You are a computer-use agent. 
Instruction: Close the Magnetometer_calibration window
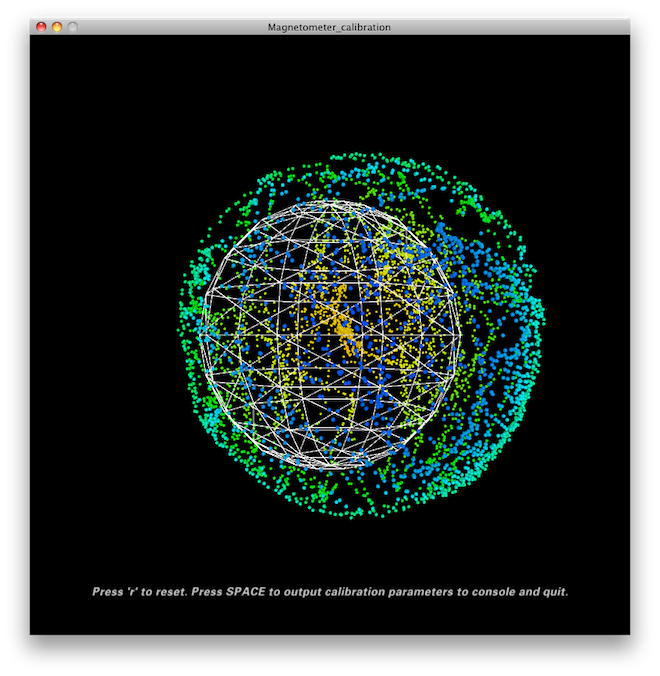pos(41,27)
